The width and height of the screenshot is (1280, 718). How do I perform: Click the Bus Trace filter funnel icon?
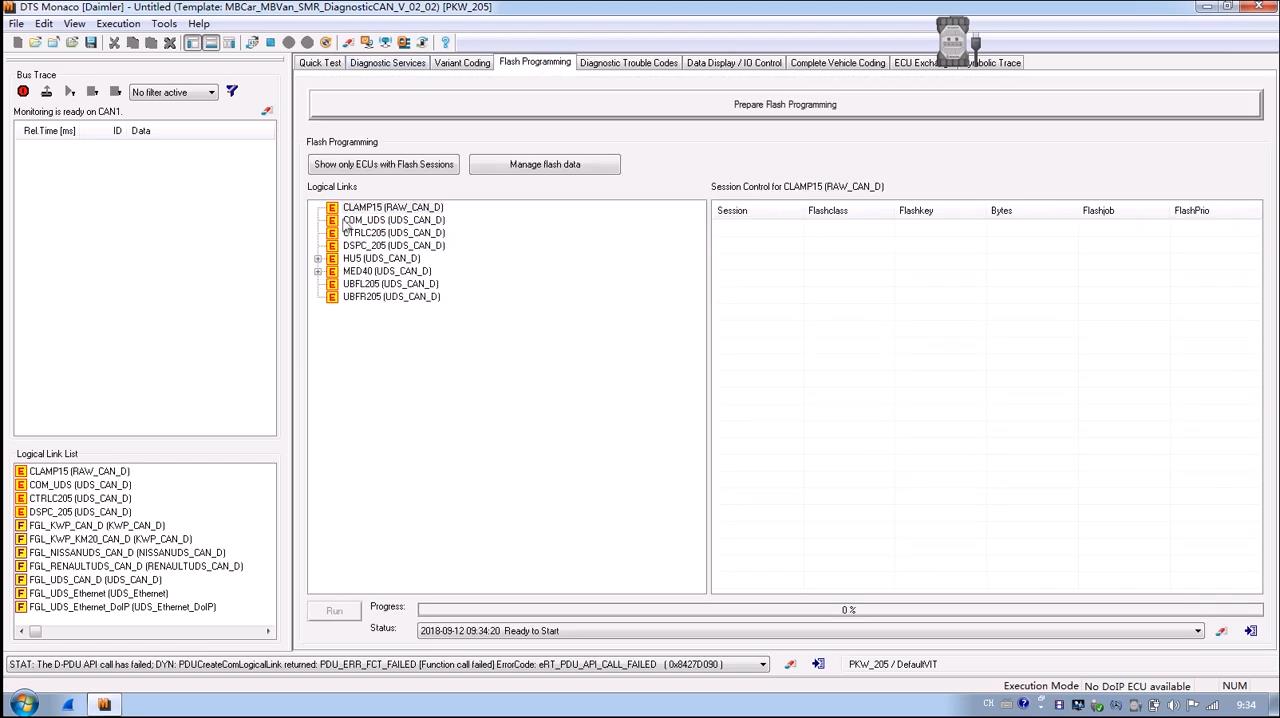pos(232,92)
